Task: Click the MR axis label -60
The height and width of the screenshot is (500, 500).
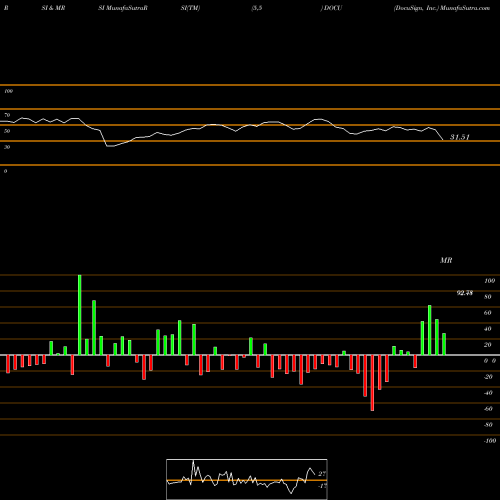Action: pos(488,409)
